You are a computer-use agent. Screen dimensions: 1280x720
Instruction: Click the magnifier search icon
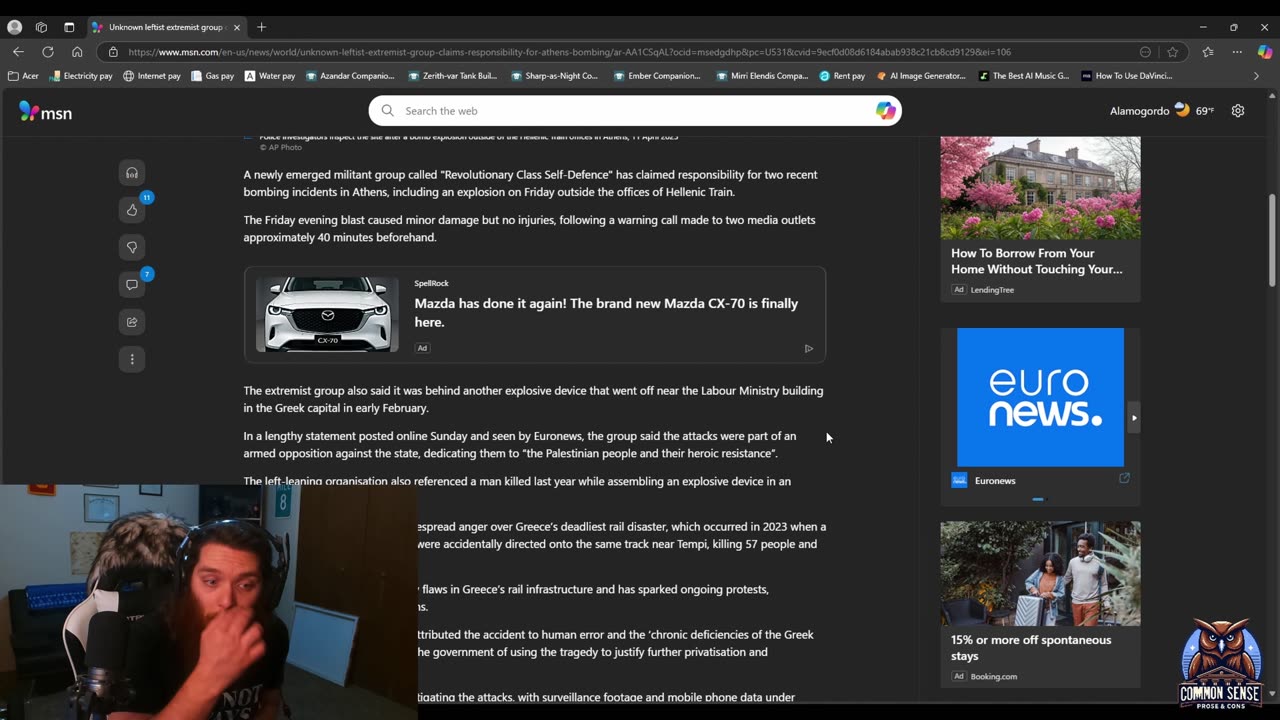click(x=388, y=111)
